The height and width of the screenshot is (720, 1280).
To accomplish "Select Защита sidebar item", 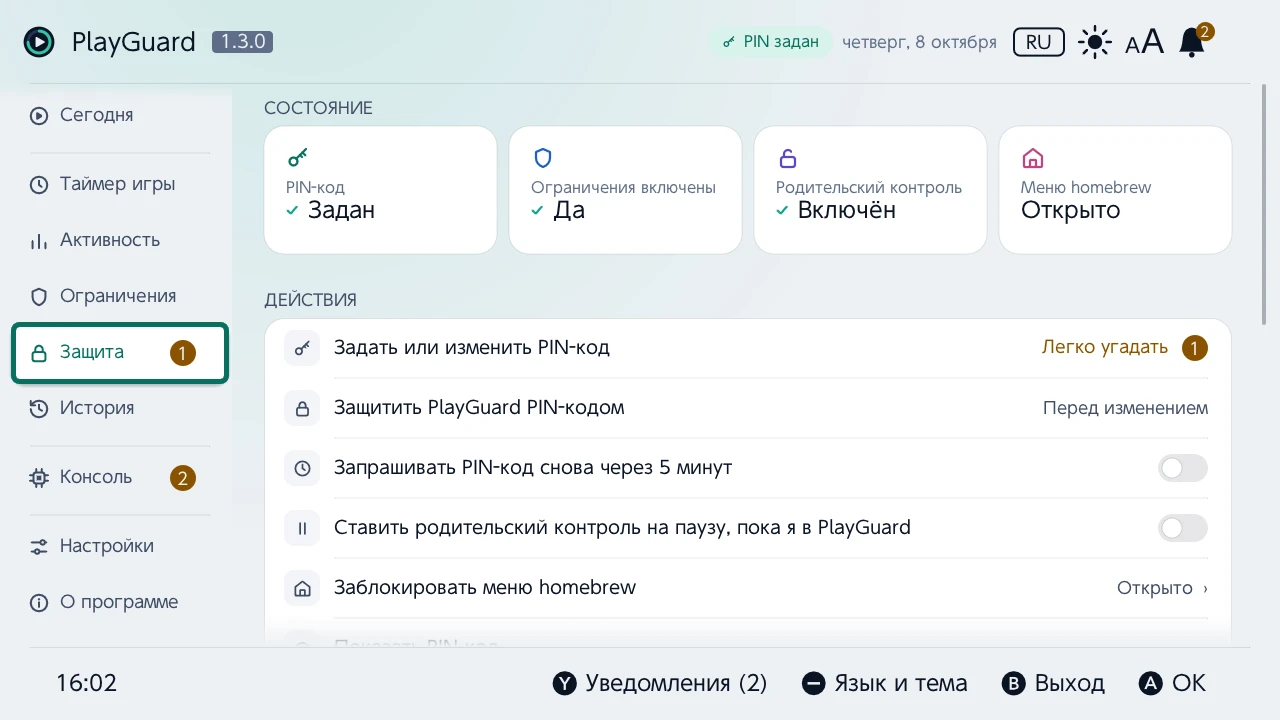I will tap(120, 352).
